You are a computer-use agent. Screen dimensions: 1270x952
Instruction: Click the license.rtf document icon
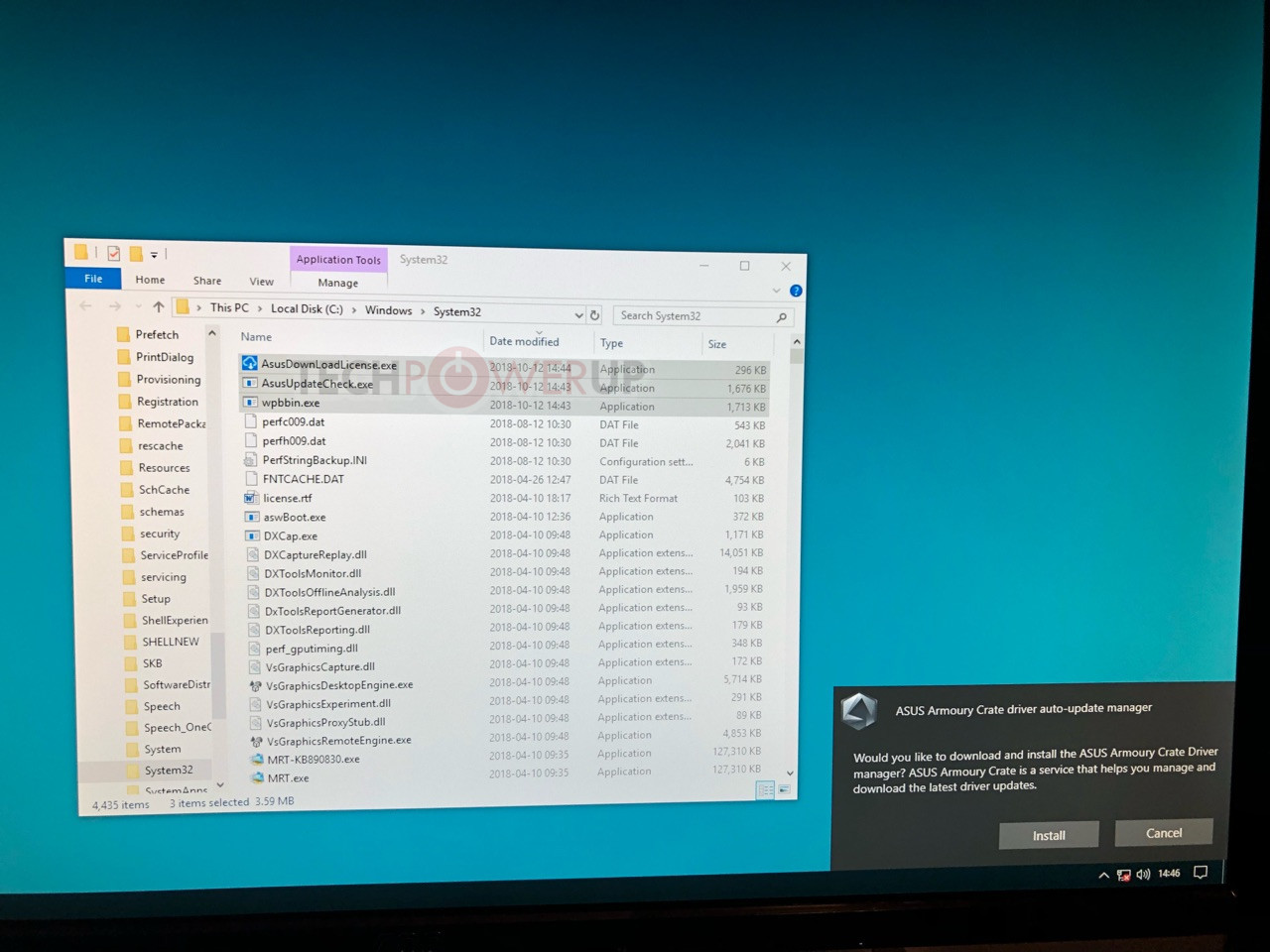pos(251,498)
